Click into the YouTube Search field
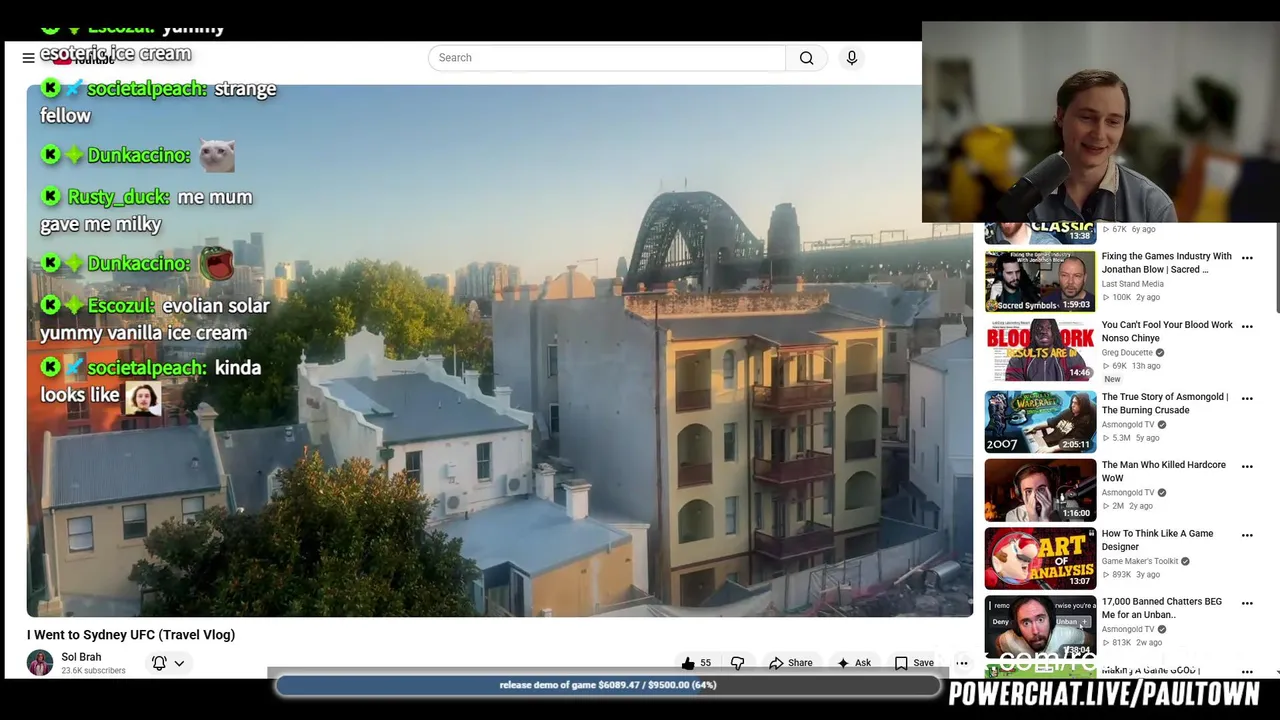The image size is (1280, 720). (x=607, y=58)
